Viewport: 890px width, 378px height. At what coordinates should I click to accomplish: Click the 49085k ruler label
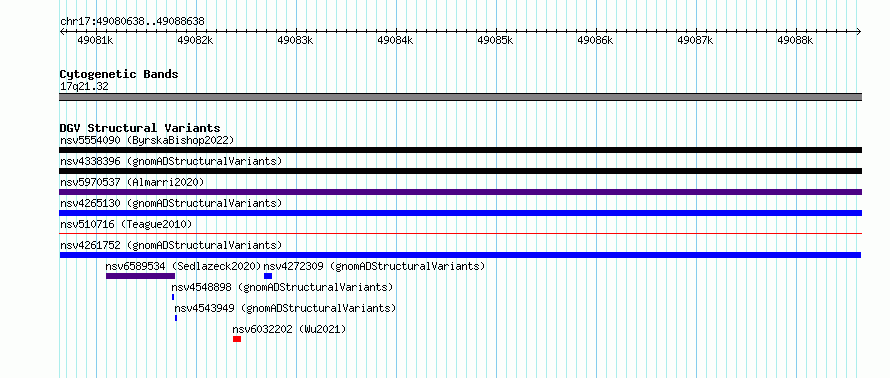tap(496, 40)
